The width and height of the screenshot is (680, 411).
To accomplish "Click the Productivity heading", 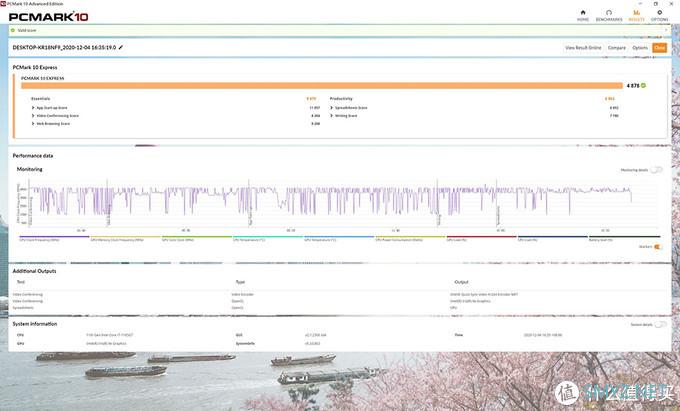I will coord(341,99).
